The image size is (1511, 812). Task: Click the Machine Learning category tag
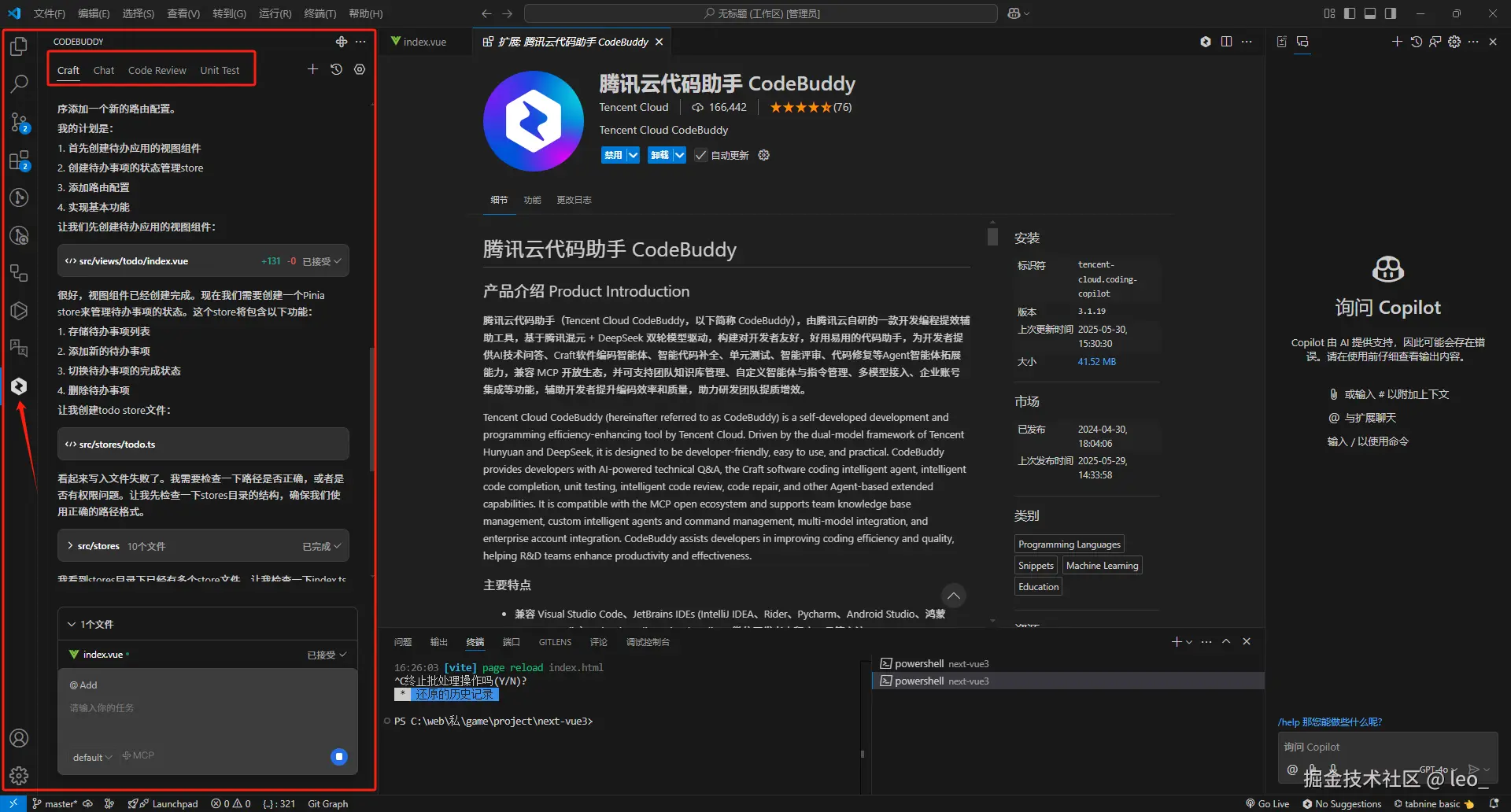1102,566
